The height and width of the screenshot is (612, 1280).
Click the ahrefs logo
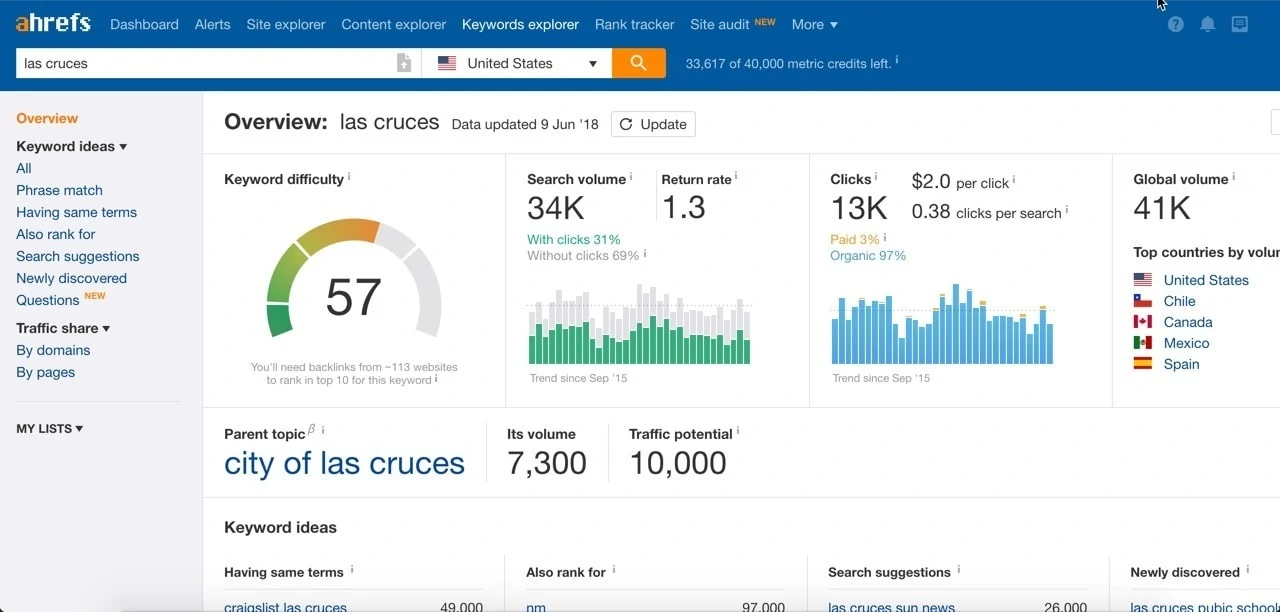(53, 23)
